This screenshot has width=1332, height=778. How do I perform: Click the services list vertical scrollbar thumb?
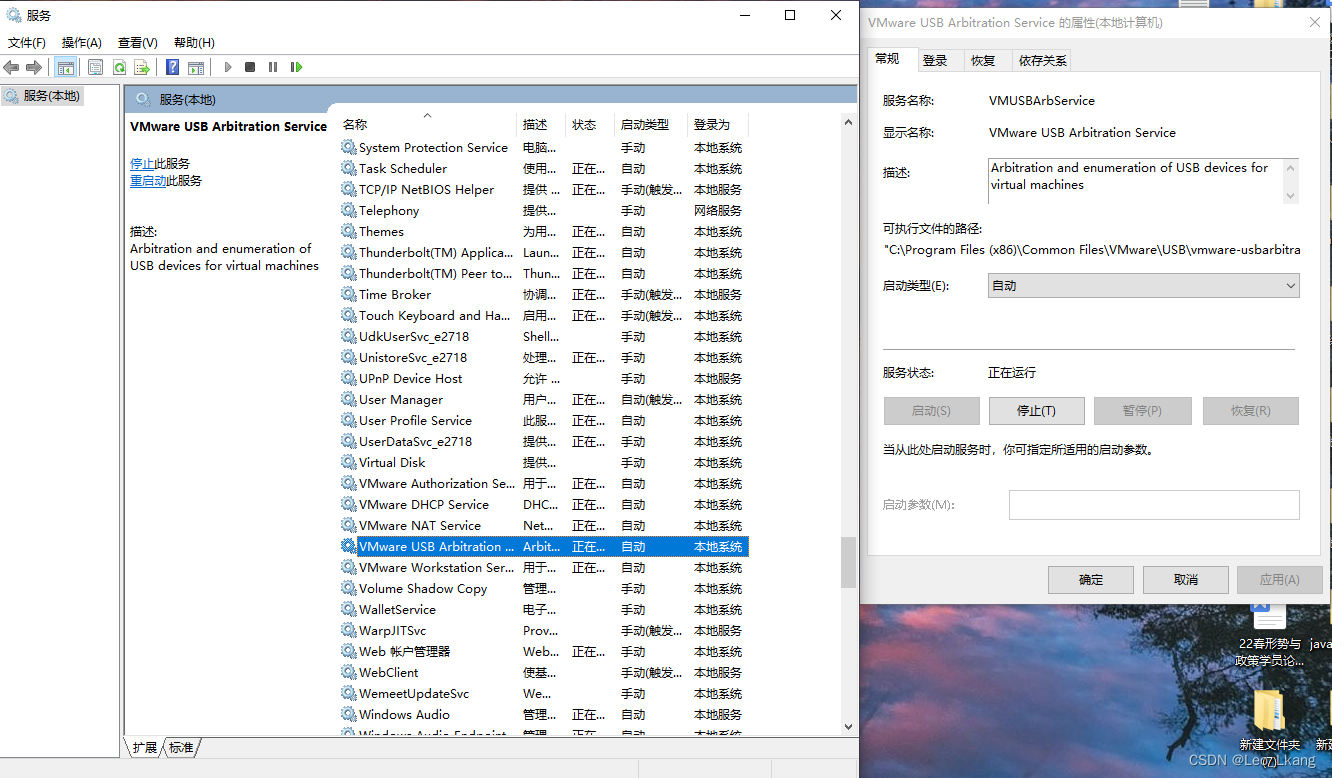tap(848, 562)
